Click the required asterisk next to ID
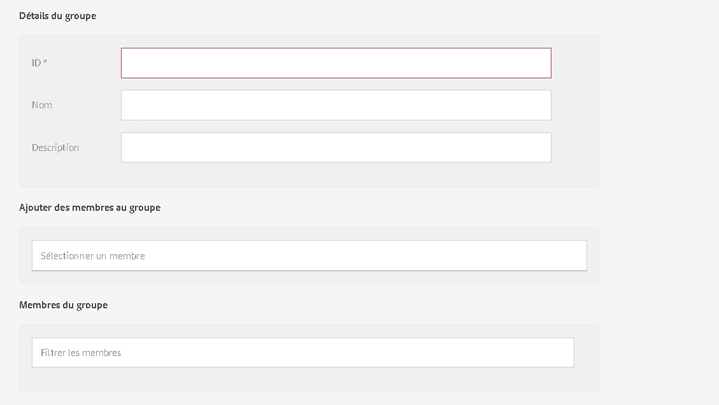This screenshot has height=405, width=719. (x=45, y=62)
